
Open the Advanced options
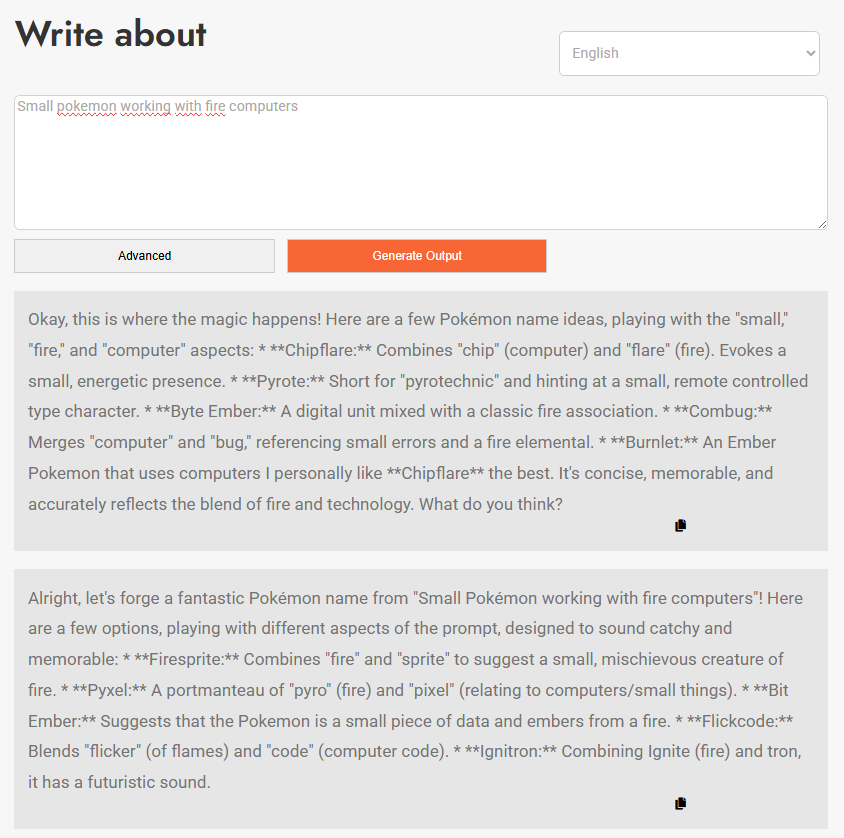[x=144, y=256]
